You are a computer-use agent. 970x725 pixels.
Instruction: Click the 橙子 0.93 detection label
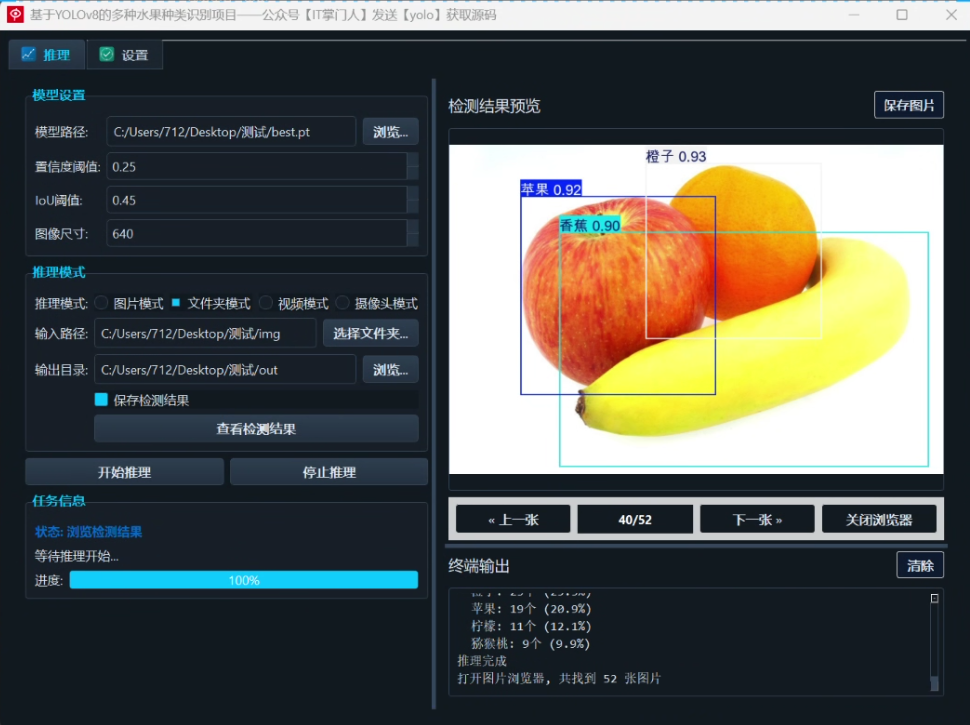click(676, 157)
